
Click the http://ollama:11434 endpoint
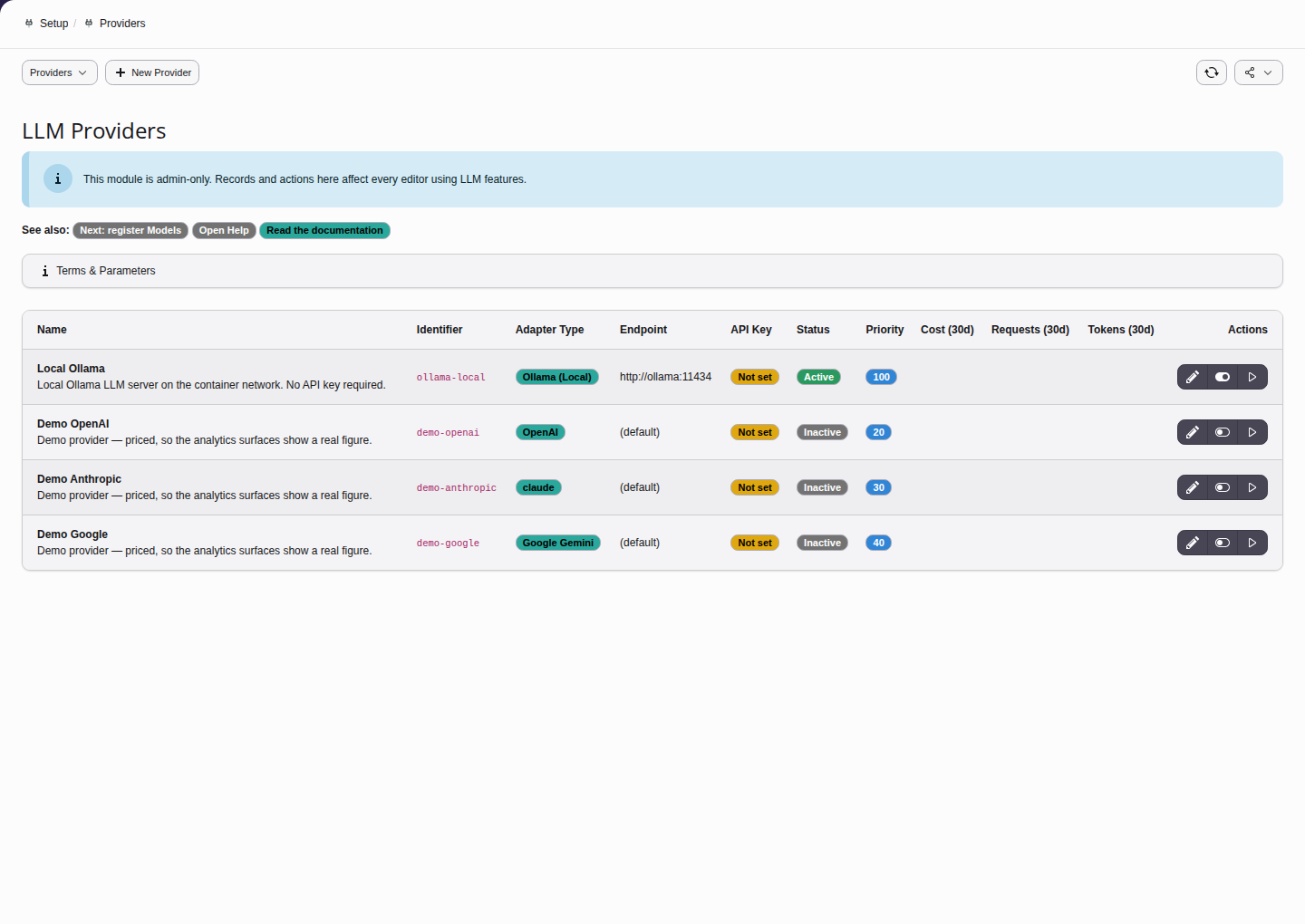point(665,377)
